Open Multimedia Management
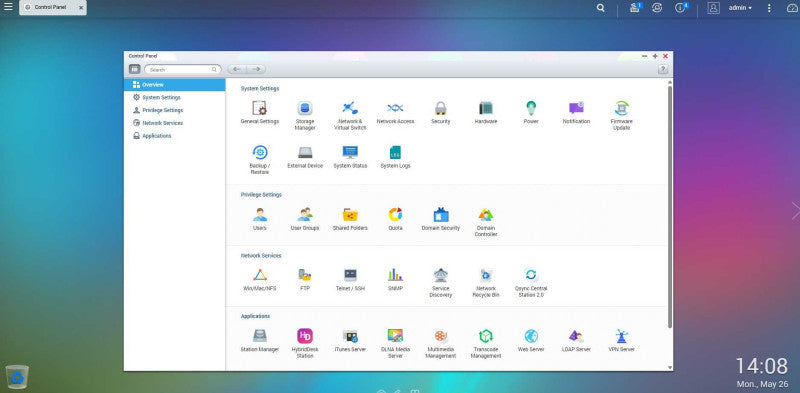The width and height of the screenshot is (800, 393). 441,343
